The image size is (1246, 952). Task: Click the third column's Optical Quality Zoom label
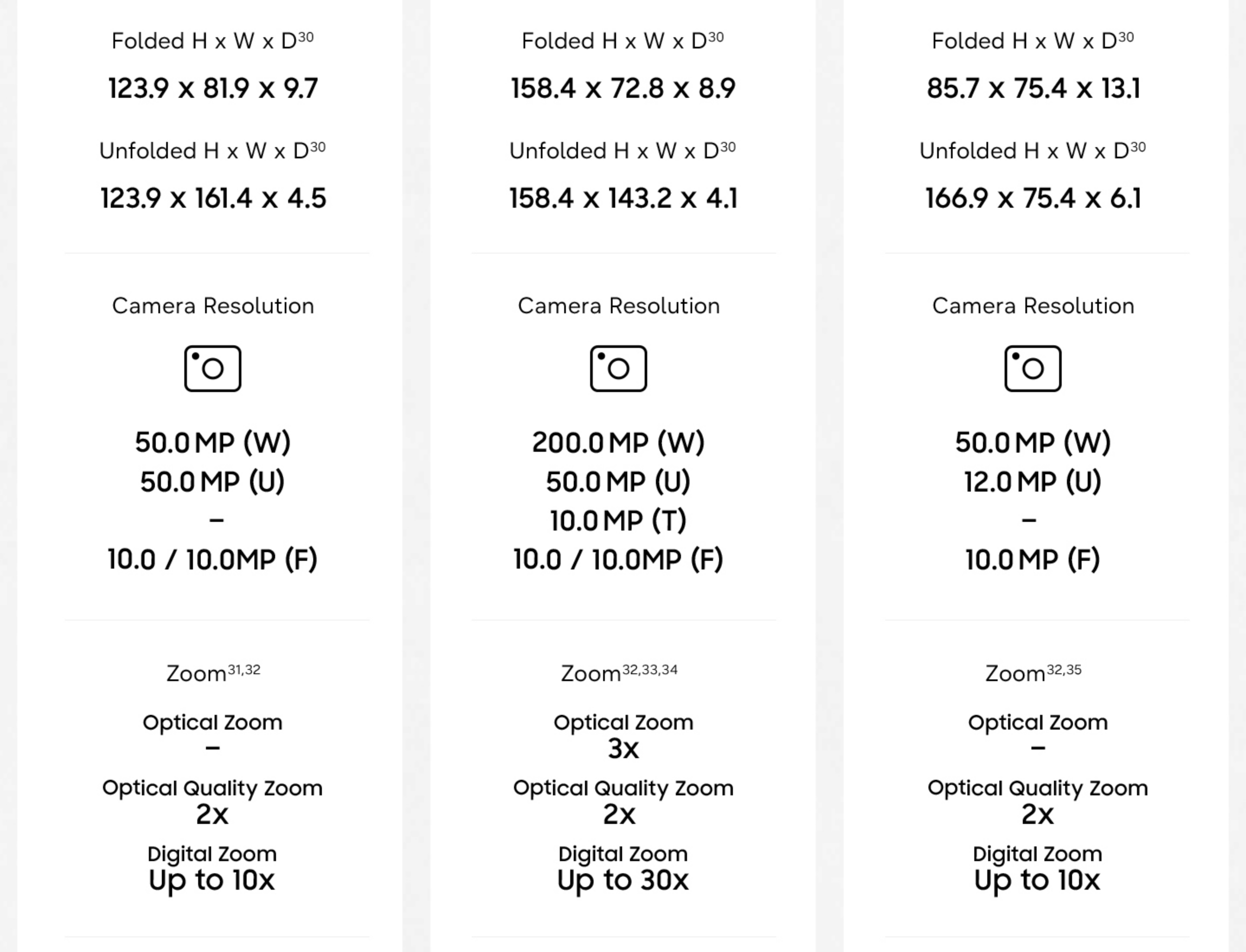[x=1037, y=788]
